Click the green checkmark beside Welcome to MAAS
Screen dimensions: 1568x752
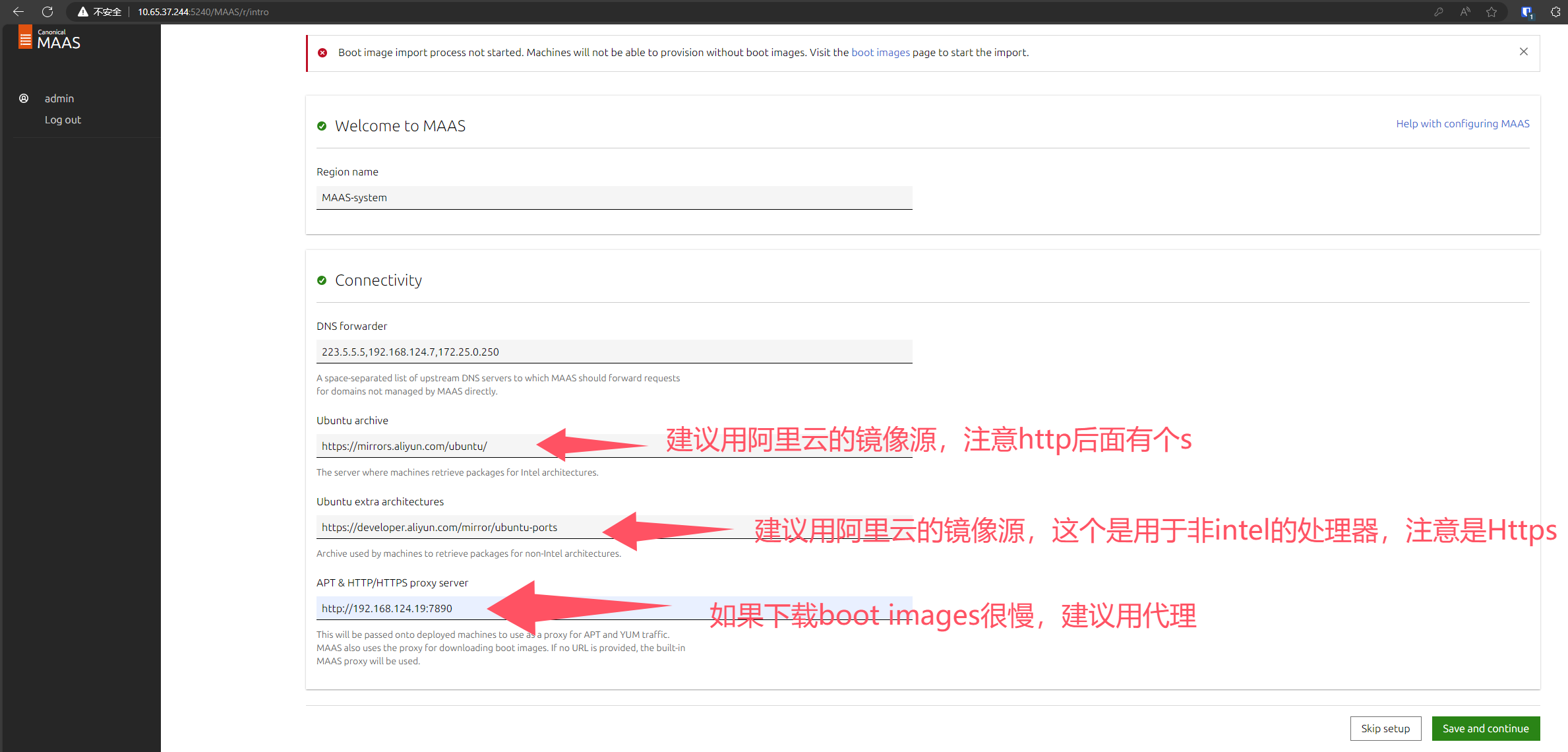(x=322, y=125)
